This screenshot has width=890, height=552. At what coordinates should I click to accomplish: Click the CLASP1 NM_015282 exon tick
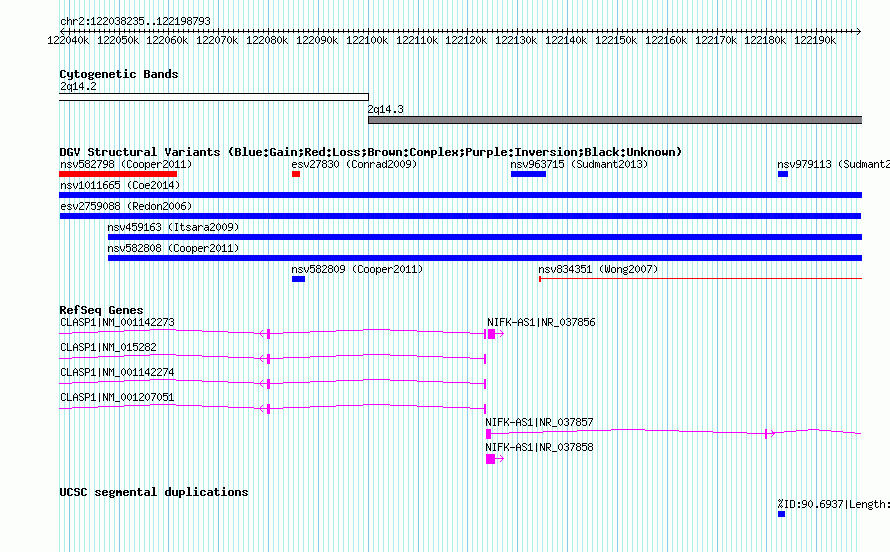(x=268, y=359)
